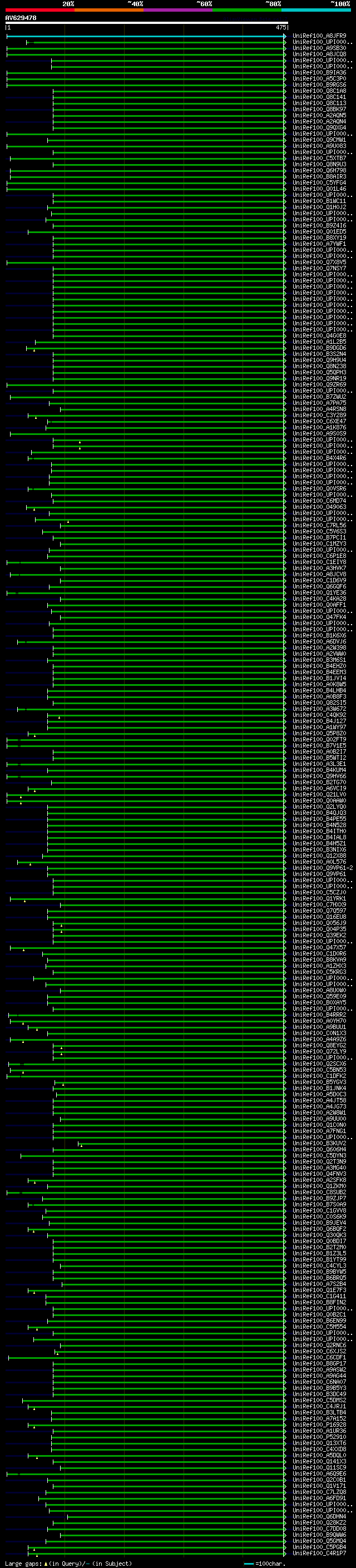The width and height of the screenshot is (356, 1568).
Task: Click hit label UniRef100_Q39EK2
Action: click(319, 935)
